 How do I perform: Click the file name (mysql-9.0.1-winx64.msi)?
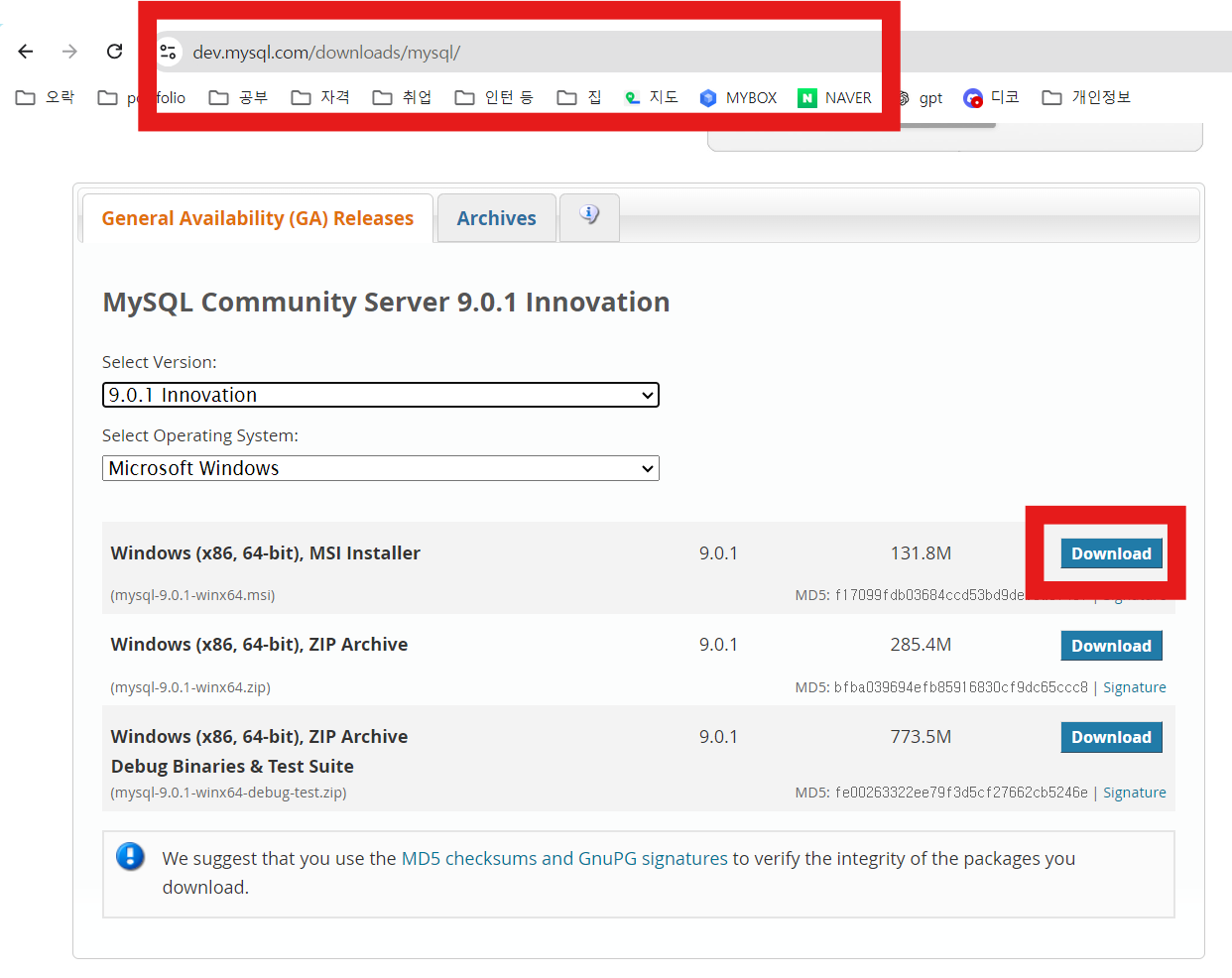[x=192, y=595]
